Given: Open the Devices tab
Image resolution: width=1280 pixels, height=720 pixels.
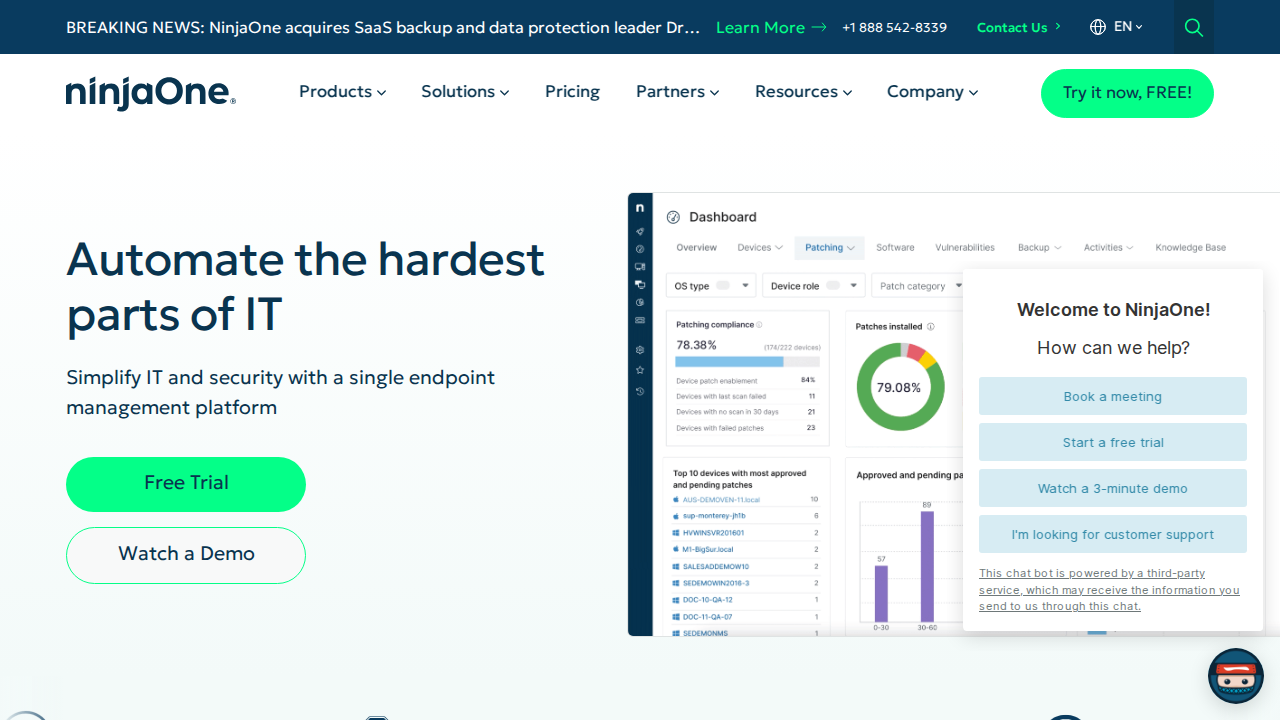Looking at the screenshot, I should (x=760, y=248).
